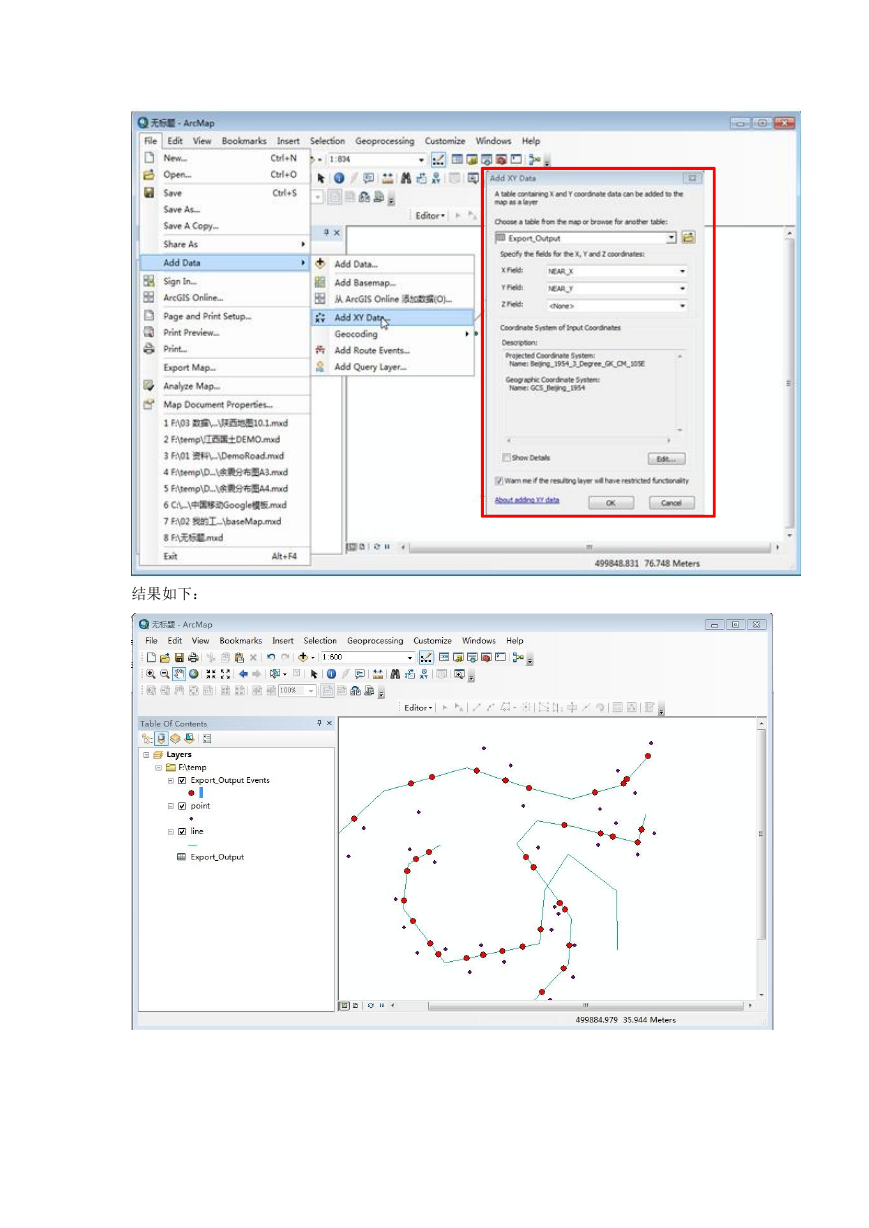Select Zoom Out tool in result ArcMap window
The width and height of the screenshot is (869, 1228).
click(164, 673)
